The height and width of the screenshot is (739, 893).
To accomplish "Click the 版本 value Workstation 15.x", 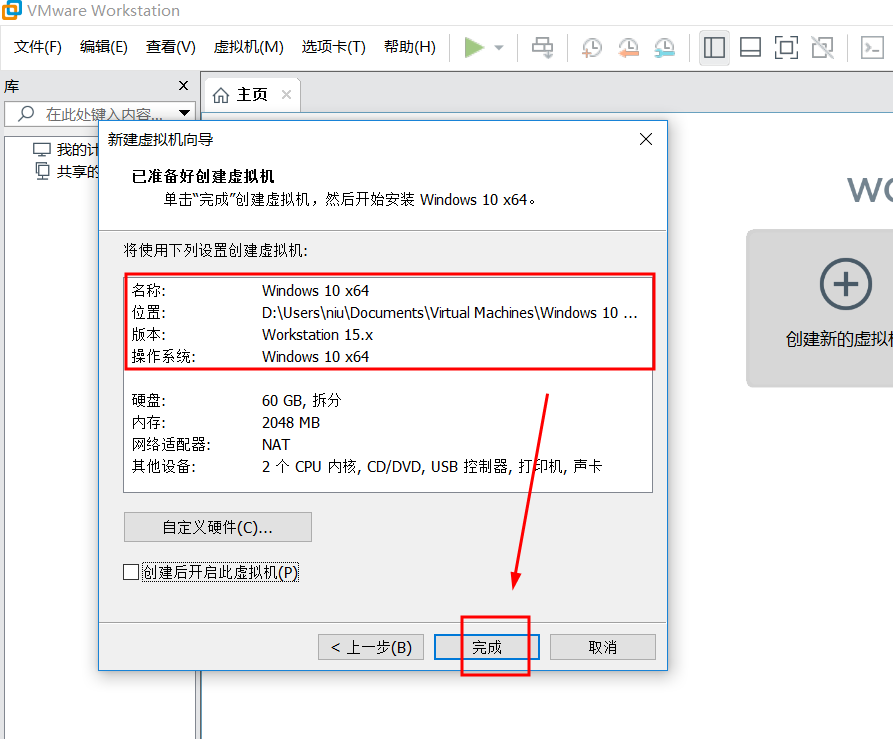I will [x=317, y=335].
